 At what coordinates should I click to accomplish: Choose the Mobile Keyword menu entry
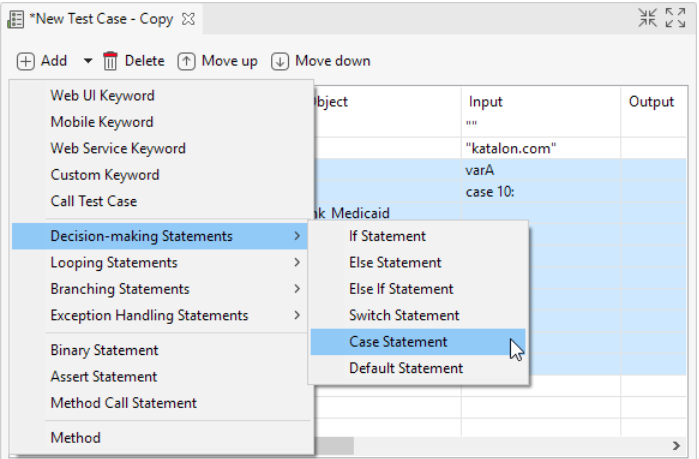click(102, 122)
